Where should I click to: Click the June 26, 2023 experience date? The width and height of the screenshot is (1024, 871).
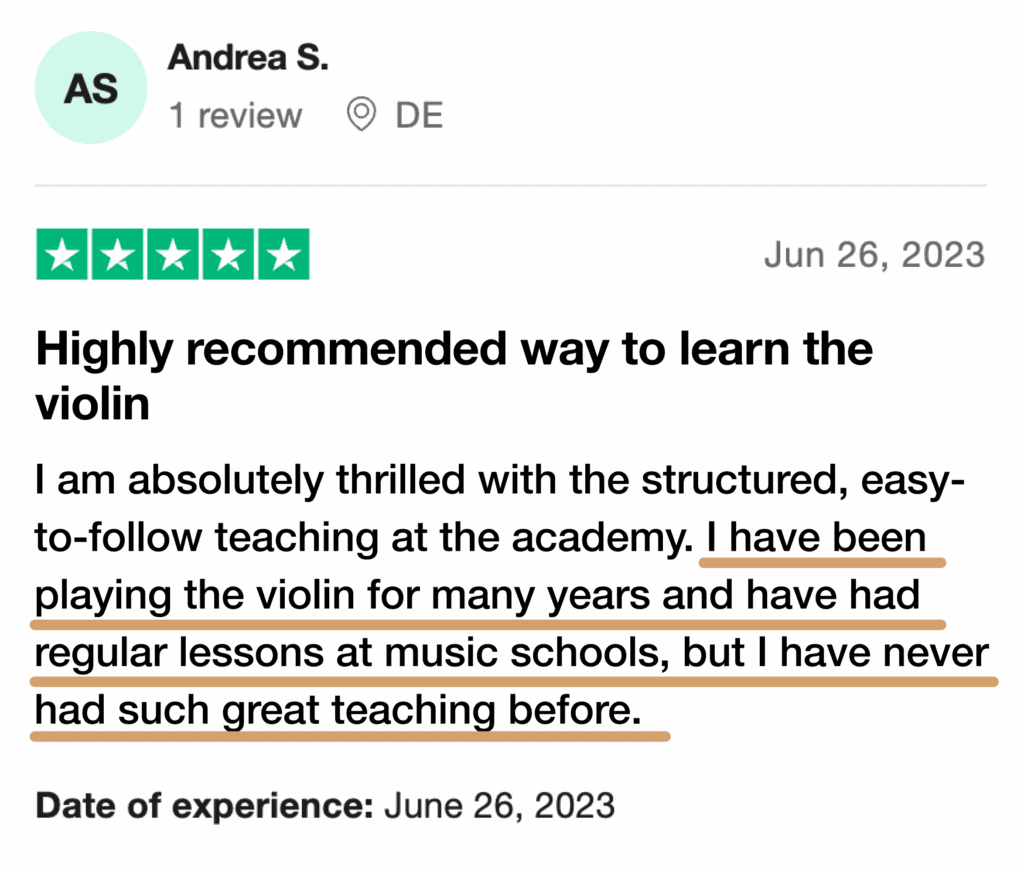[x=499, y=804]
